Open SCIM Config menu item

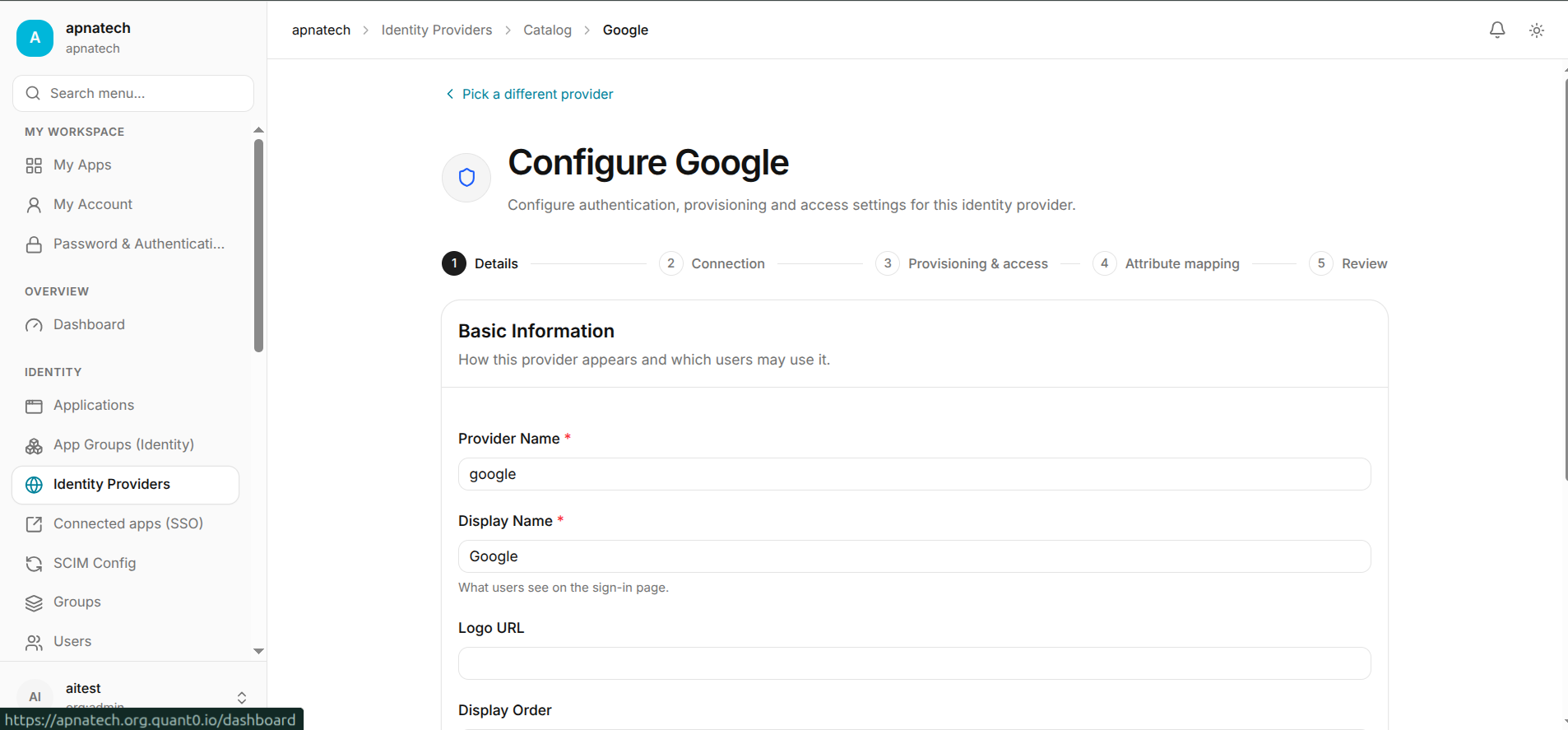click(x=126, y=564)
